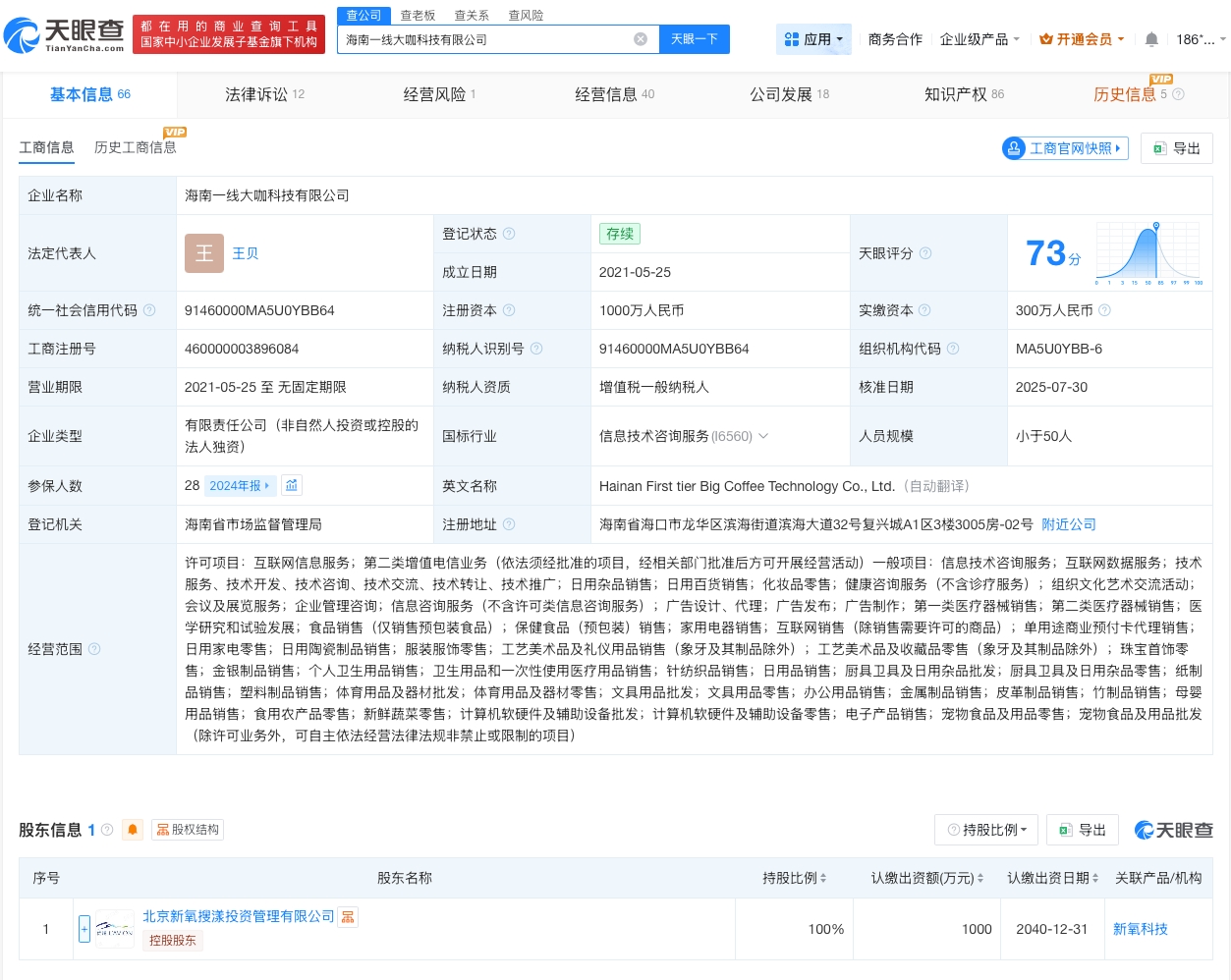Sort by 认缴出资额(万元) column
This screenshot has height=980, width=1231.
(980, 878)
